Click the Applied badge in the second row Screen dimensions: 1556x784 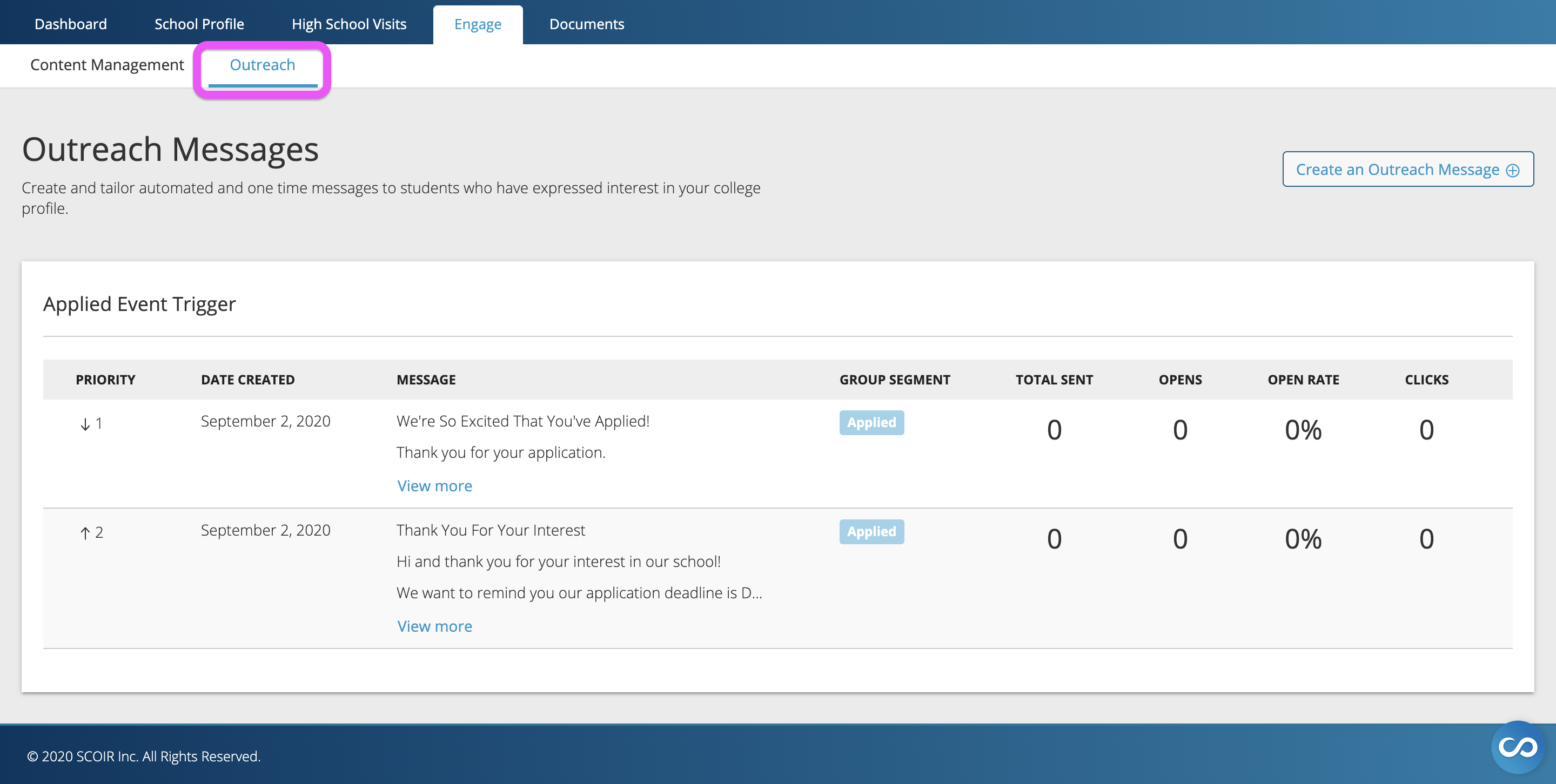click(871, 532)
